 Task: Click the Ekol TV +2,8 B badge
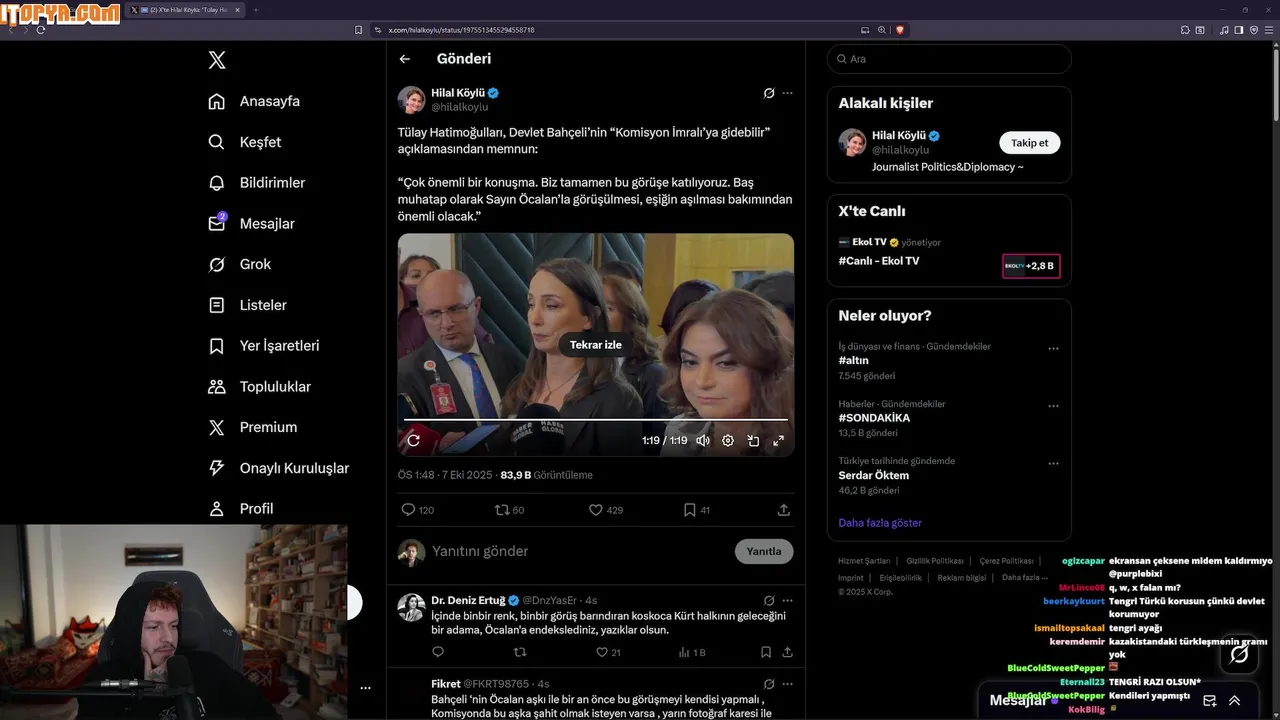1031,266
